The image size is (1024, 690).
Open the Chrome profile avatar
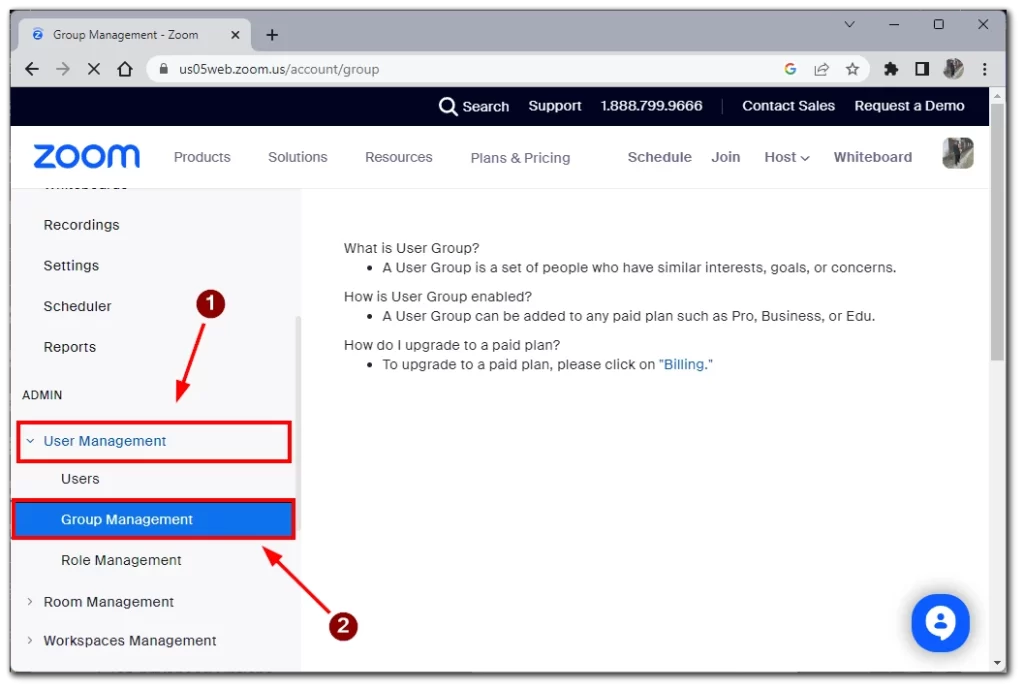pyautogui.click(x=953, y=69)
